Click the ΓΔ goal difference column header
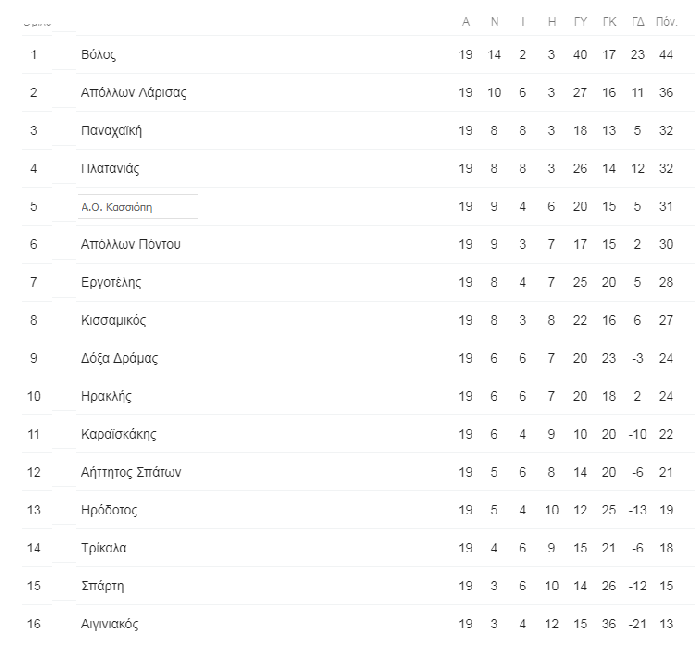The width and height of the screenshot is (695, 655). 638,21
